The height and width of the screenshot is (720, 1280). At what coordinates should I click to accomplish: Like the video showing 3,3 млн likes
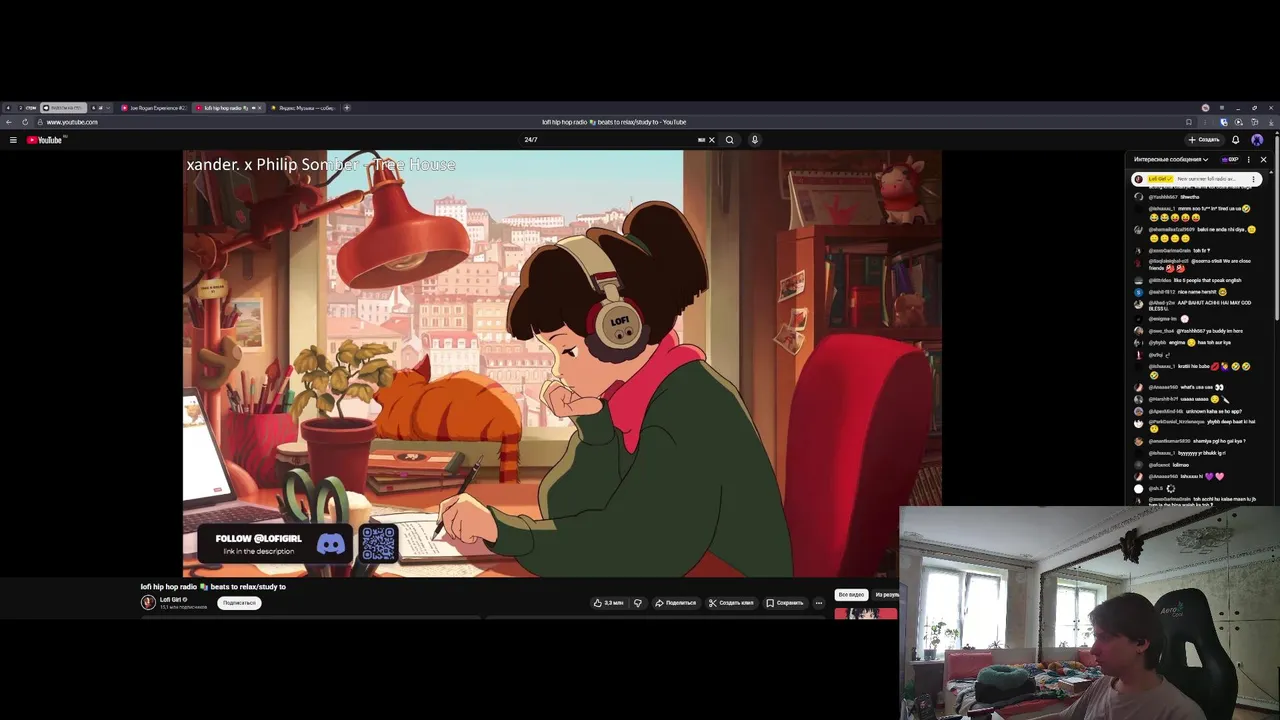(608, 603)
